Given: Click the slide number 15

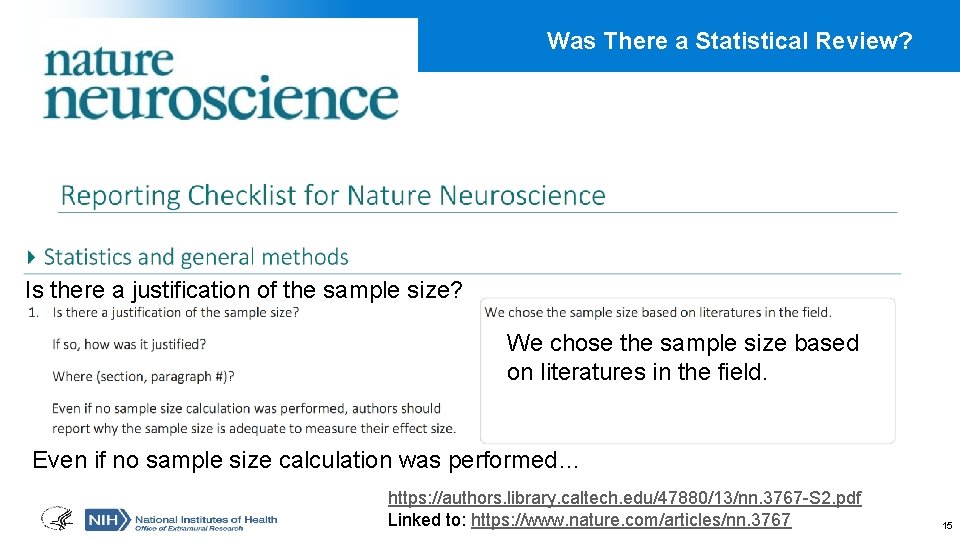Looking at the screenshot, I should pyautogui.click(x=947, y=525).
